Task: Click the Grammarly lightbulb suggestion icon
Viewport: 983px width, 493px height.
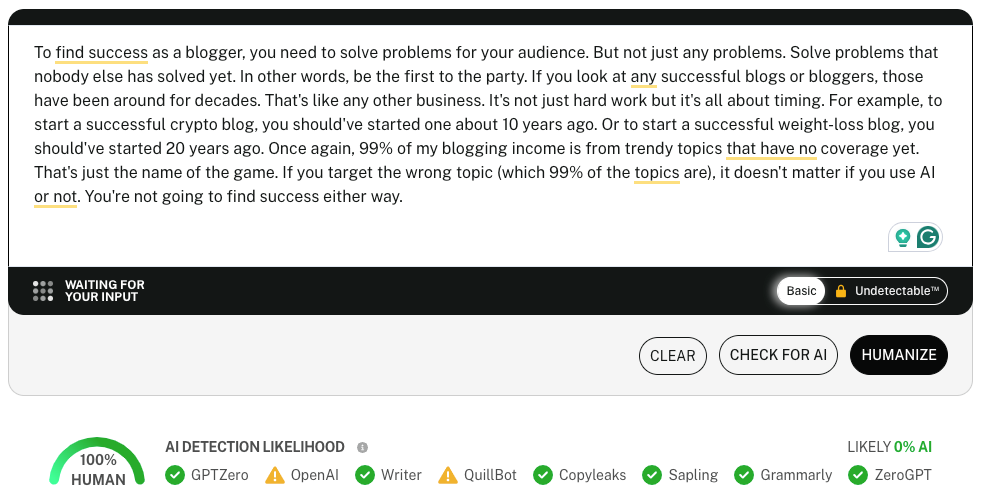Action: 903,238
